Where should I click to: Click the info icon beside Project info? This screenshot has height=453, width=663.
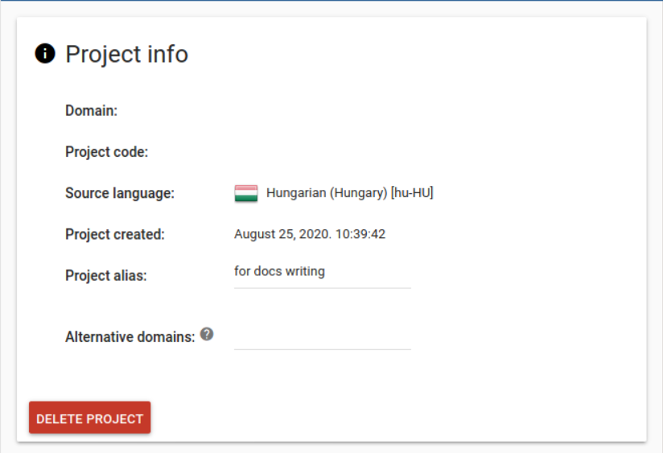(x=44, y=54)
